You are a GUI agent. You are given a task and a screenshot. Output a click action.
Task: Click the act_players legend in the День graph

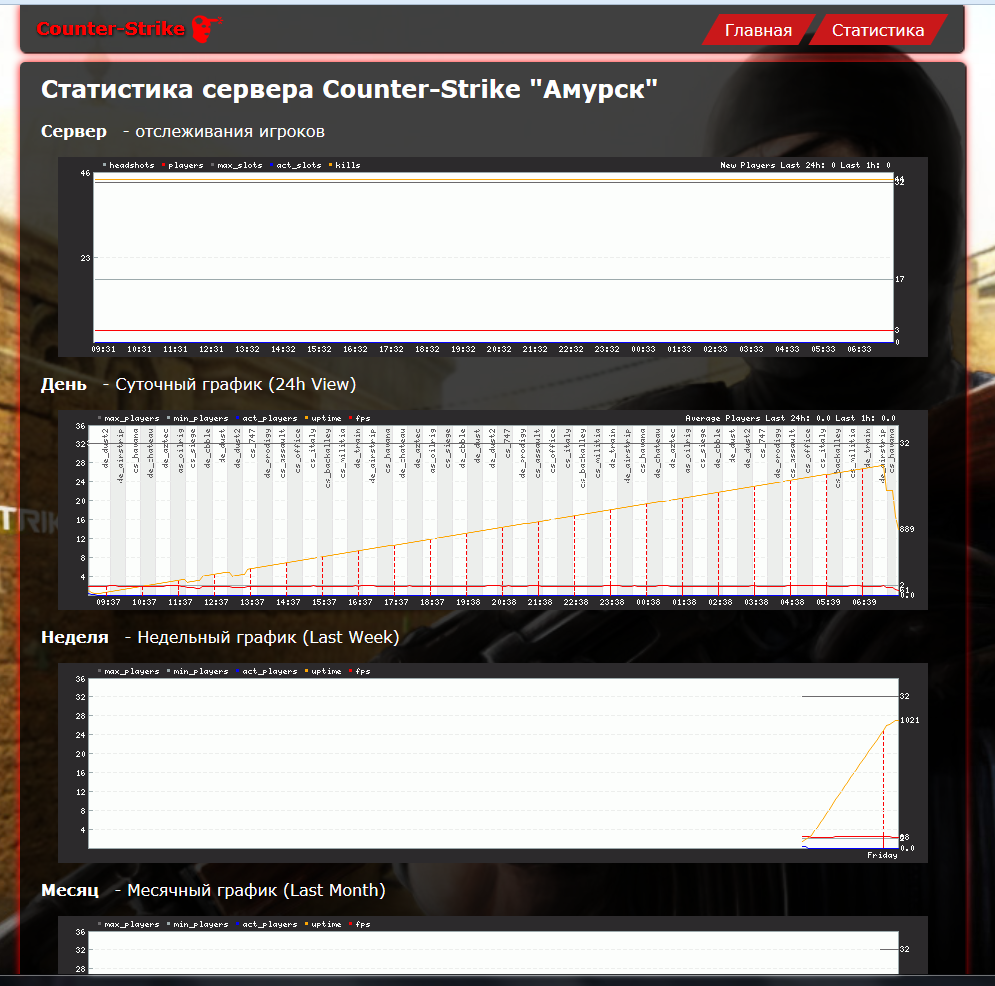coord(270,418)
